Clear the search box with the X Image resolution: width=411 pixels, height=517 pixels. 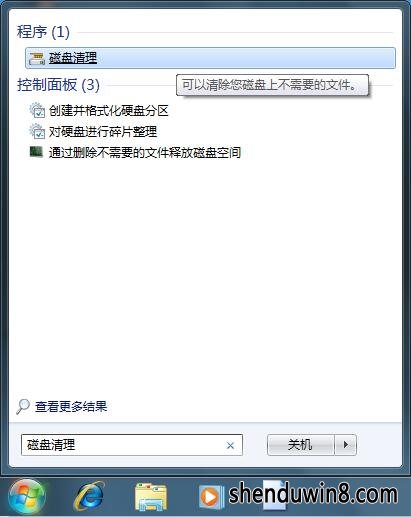(230, 445)
